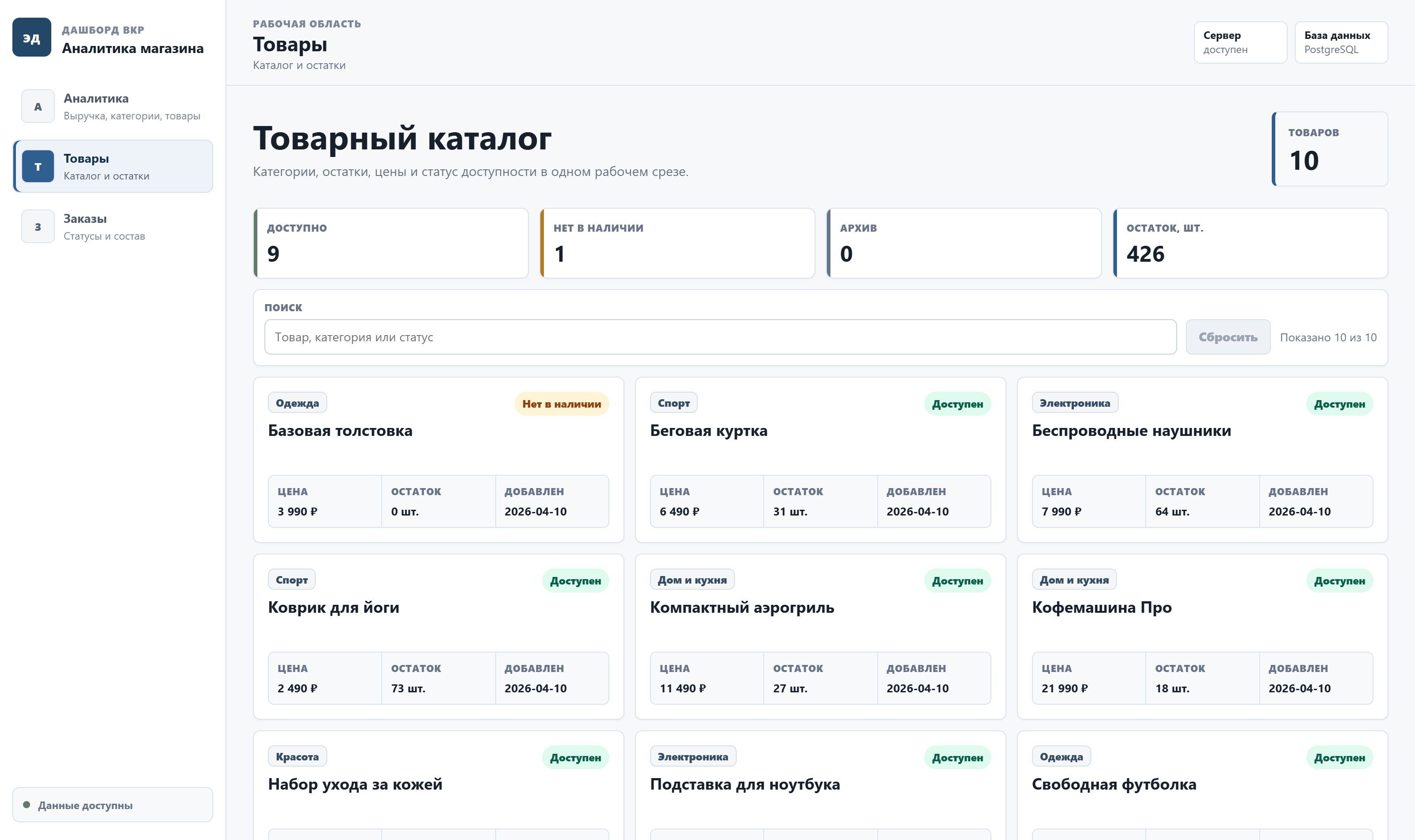The height and width of the screenshot is (840, 1415).
Task: Click price '3 990 ₽' of Базовая толстовка
Action: coord(297,511)
